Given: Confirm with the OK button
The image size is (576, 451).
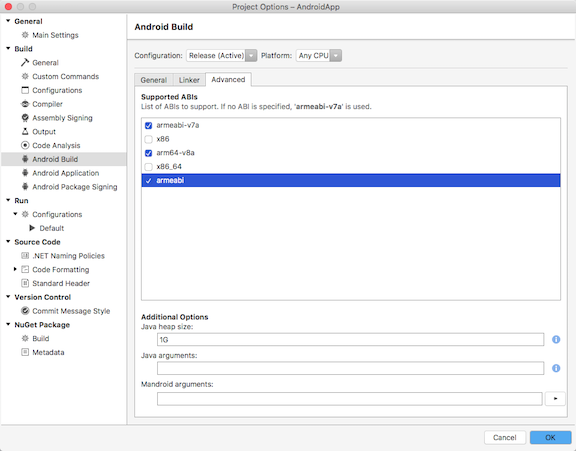Looking at the screenshot, I should [550, 437].
